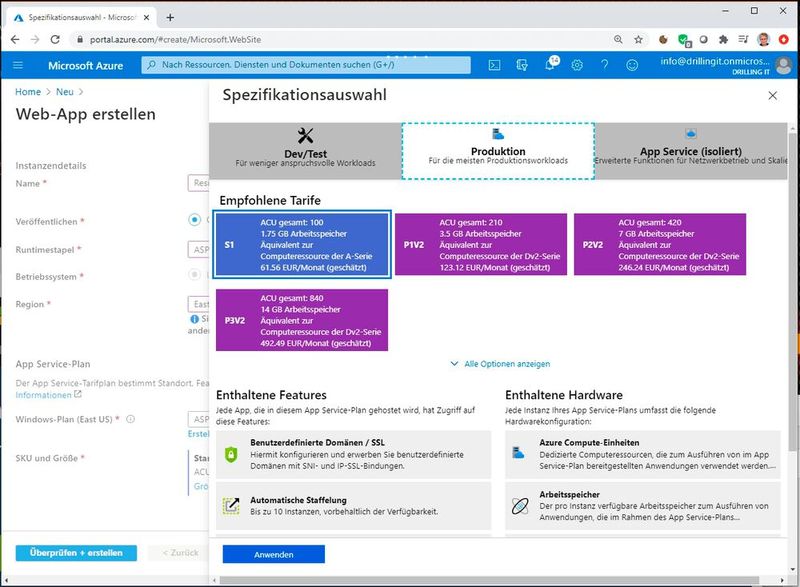Open the Windows-Plan dropdown
The image size is (800, 587).
[198, 419]
